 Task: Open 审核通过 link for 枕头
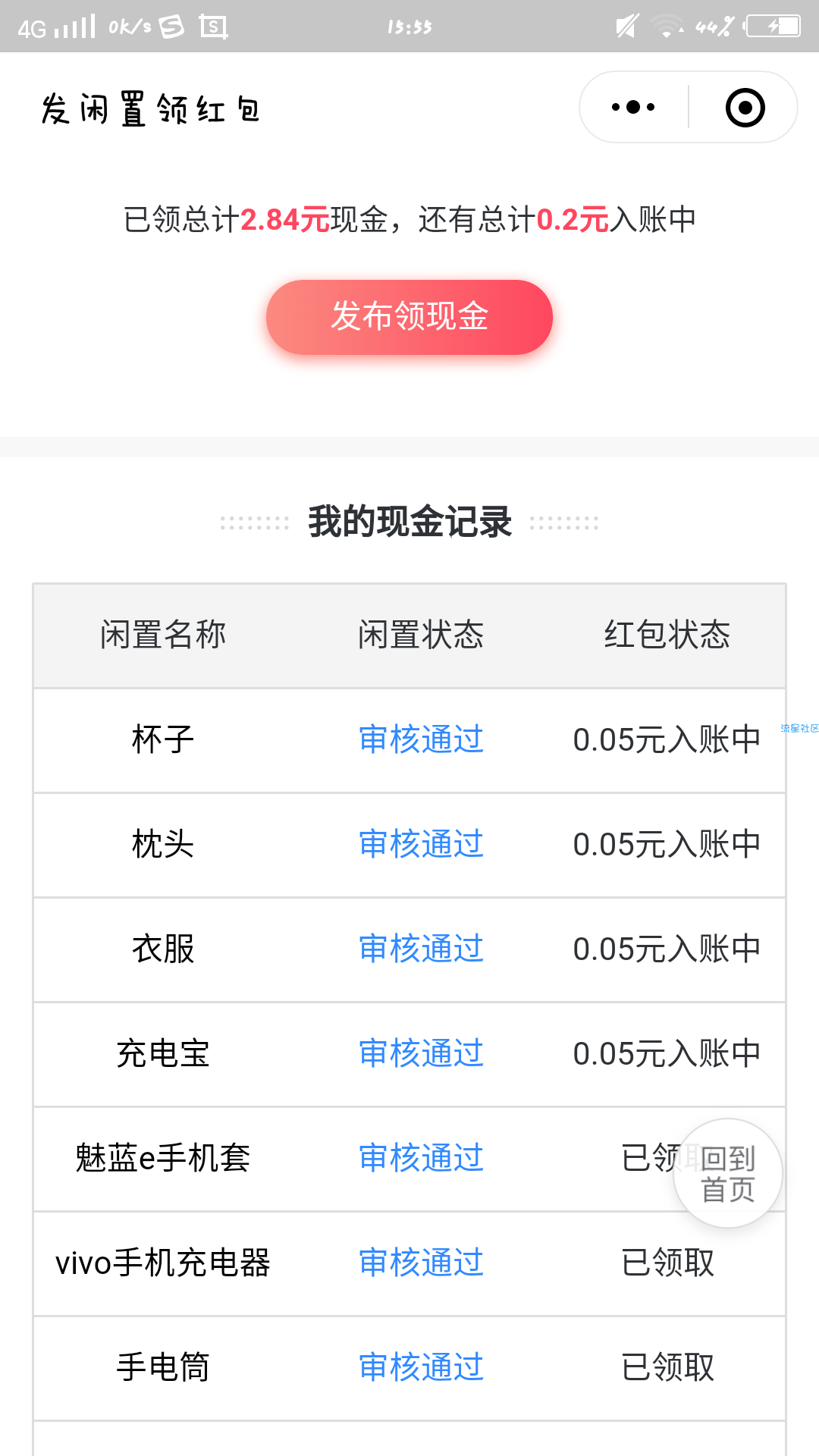click(422, 844)
